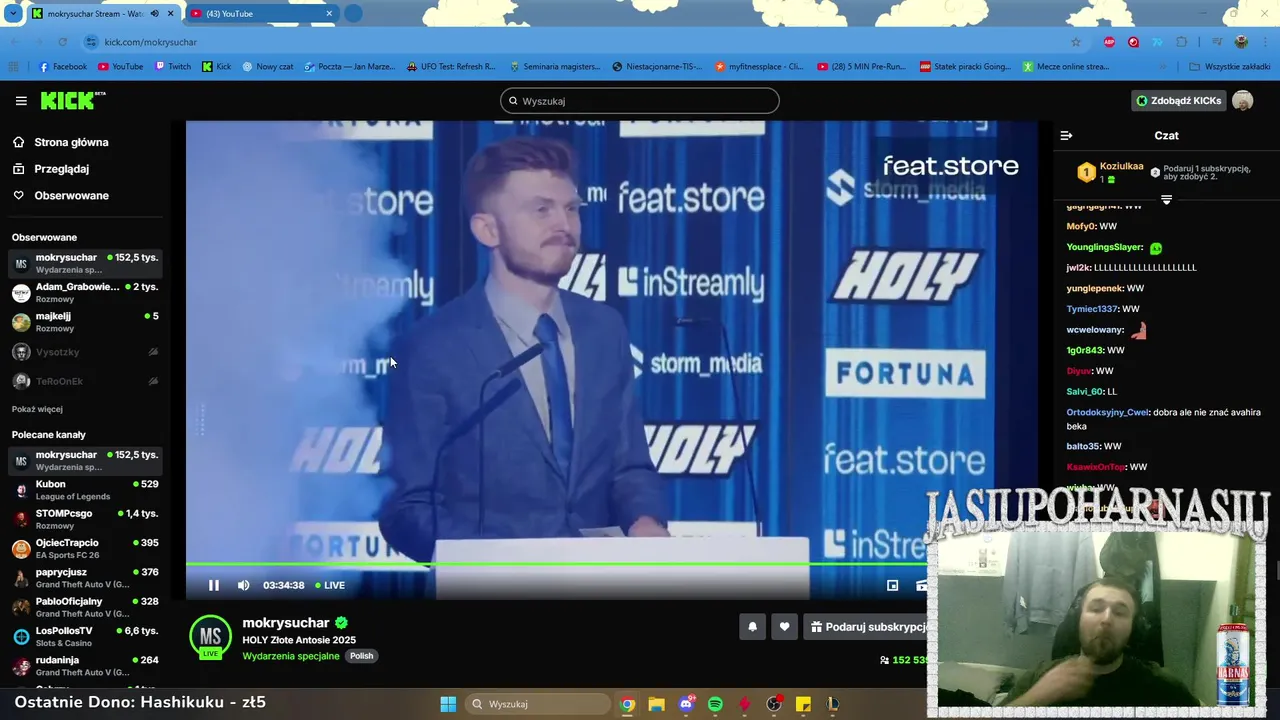1280x720 pixels.
Task: Open rudaninja recommended channel
Action: click(x=85, y=666)
